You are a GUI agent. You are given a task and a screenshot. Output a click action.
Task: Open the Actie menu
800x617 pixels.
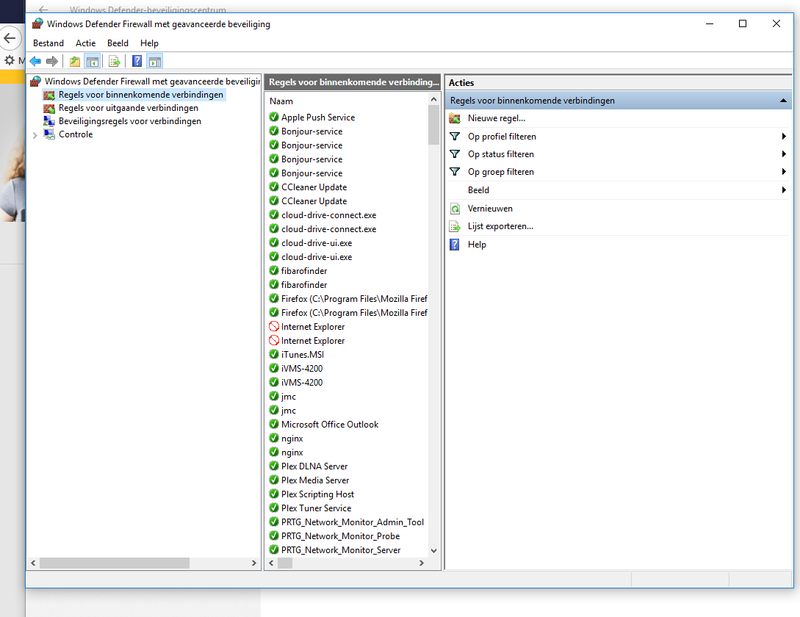[86, 43]
